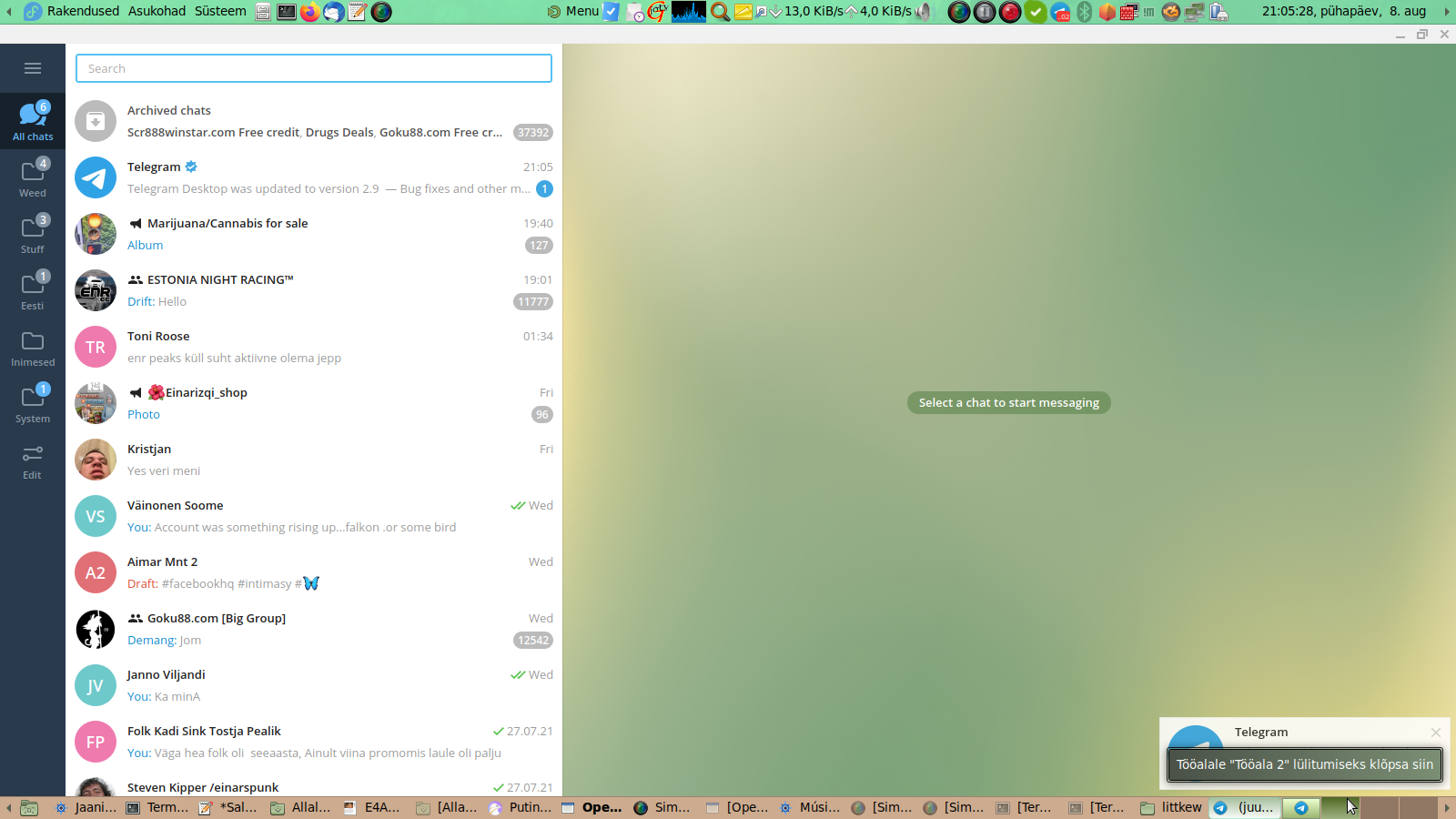Open the clock showing 21:05:28, pühapäev

coord(1344,11)
